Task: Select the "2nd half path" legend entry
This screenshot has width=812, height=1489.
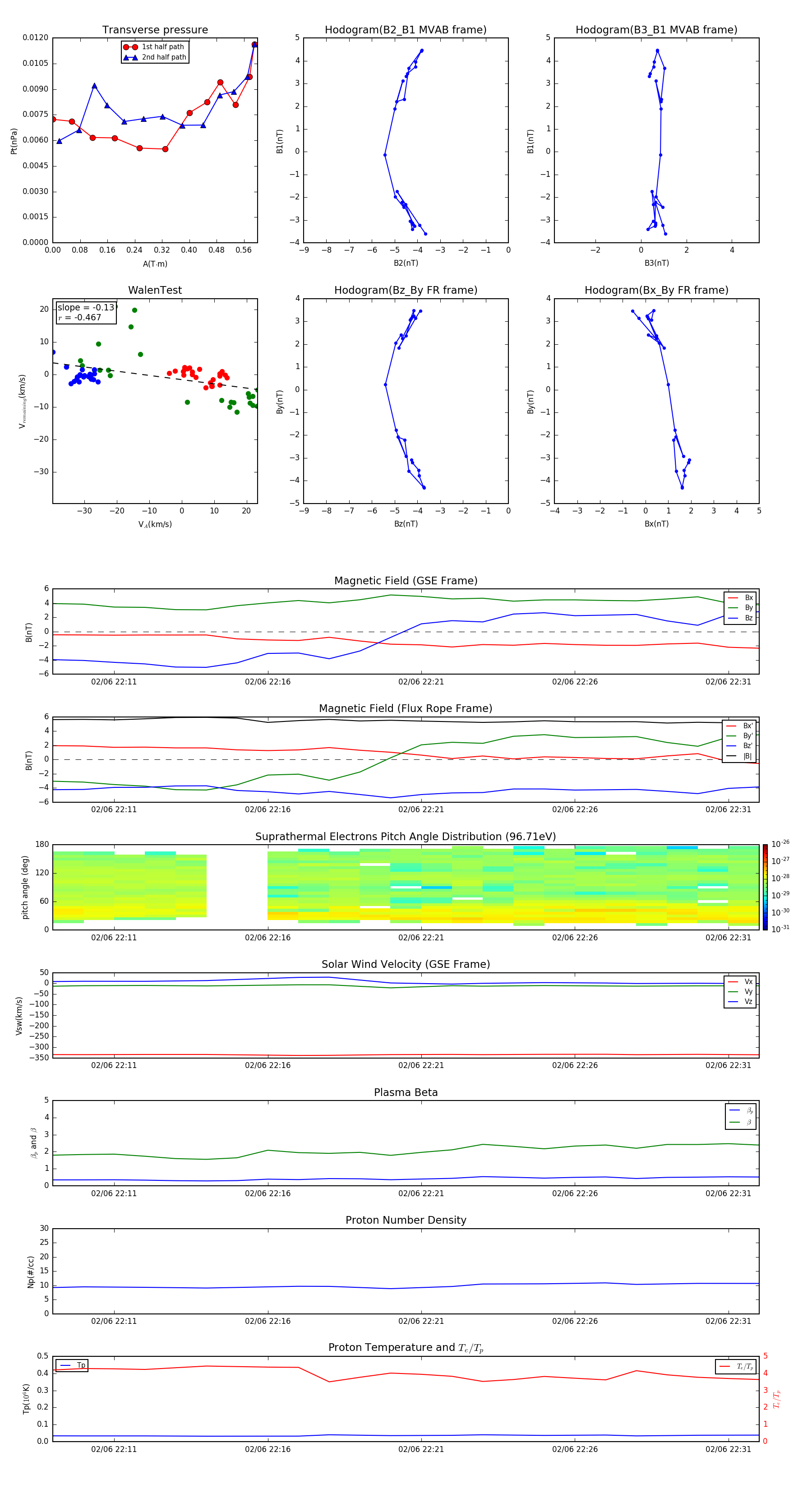Action: coord(156,57)
